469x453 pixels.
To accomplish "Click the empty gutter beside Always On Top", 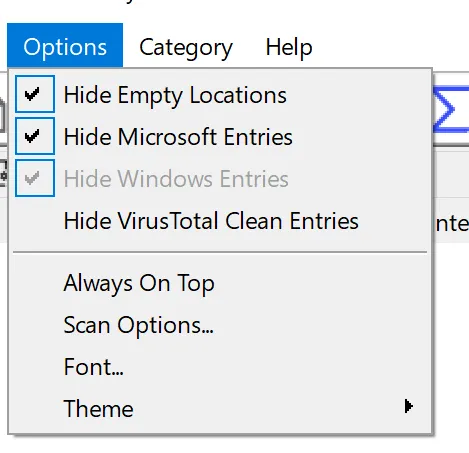I will pyautogui.click(x=35, y=283).
